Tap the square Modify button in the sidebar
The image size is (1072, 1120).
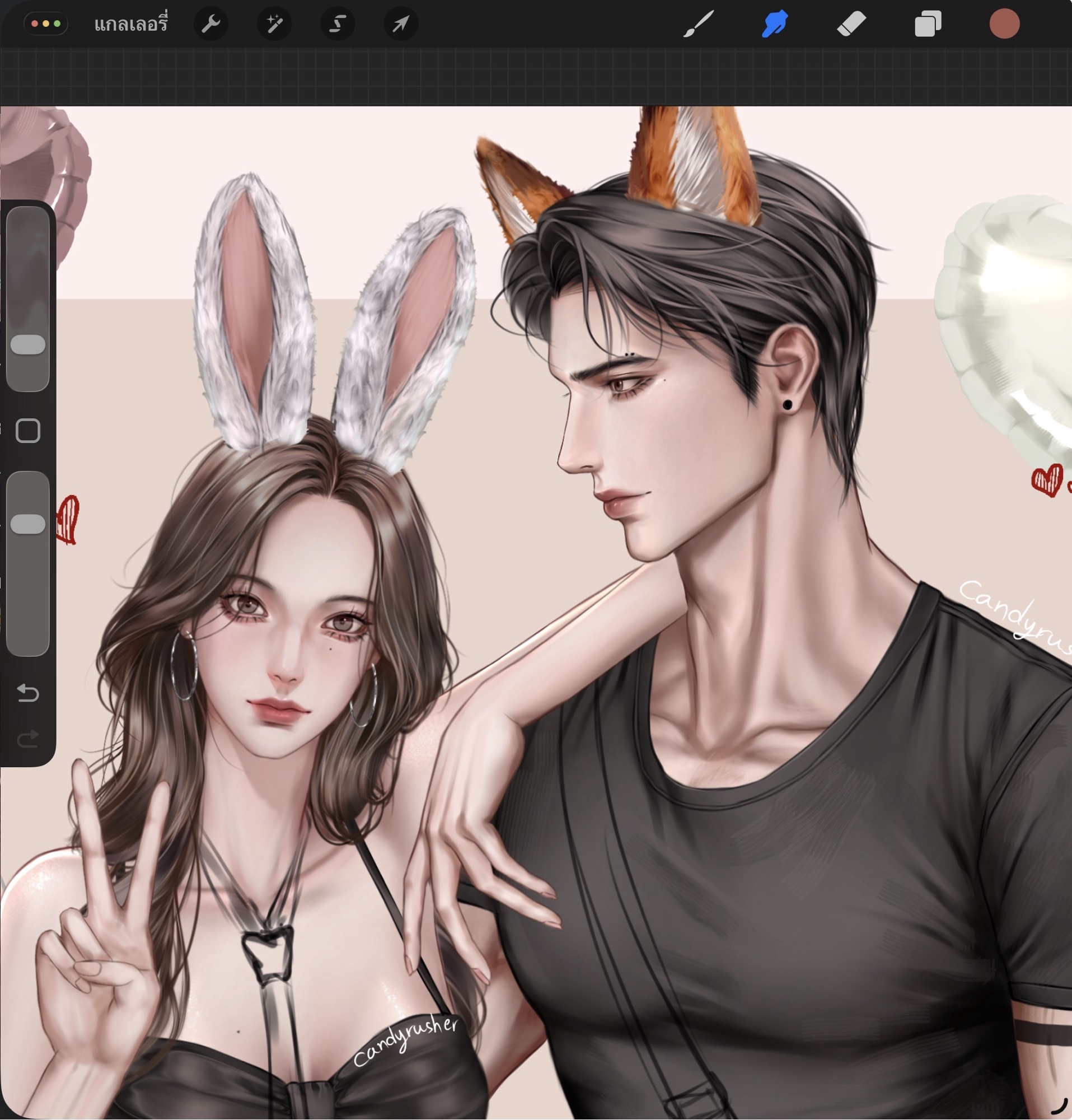pyautogui.click(x=28, y=431)
